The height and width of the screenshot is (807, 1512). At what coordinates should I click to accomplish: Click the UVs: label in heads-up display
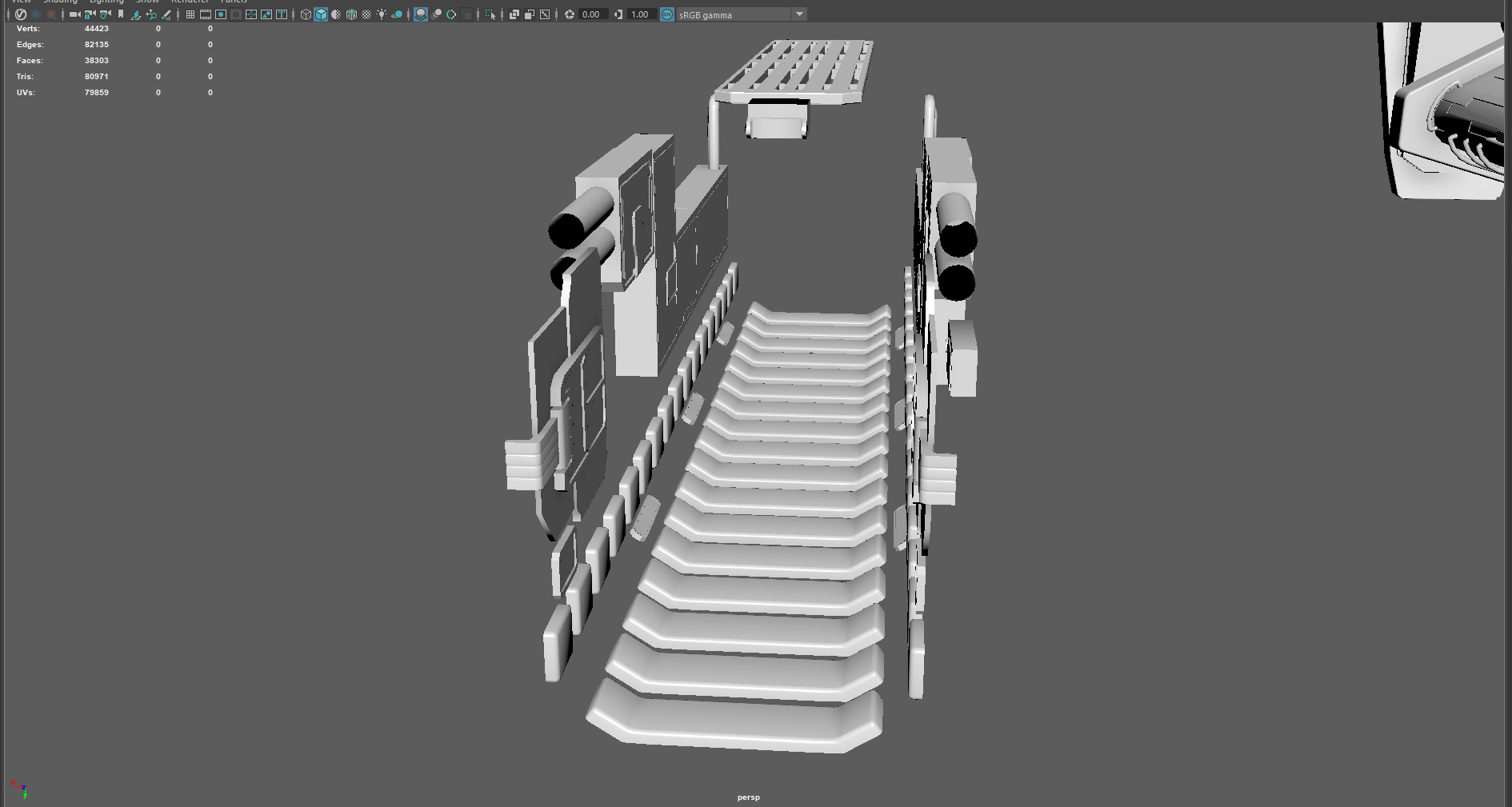[26, 93]
